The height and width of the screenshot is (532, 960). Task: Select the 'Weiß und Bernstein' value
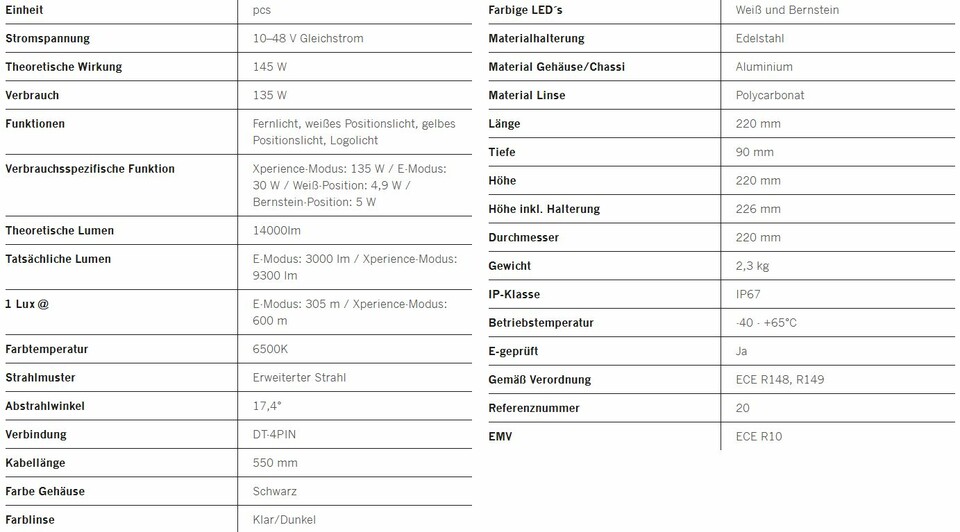tap(787, 10)
